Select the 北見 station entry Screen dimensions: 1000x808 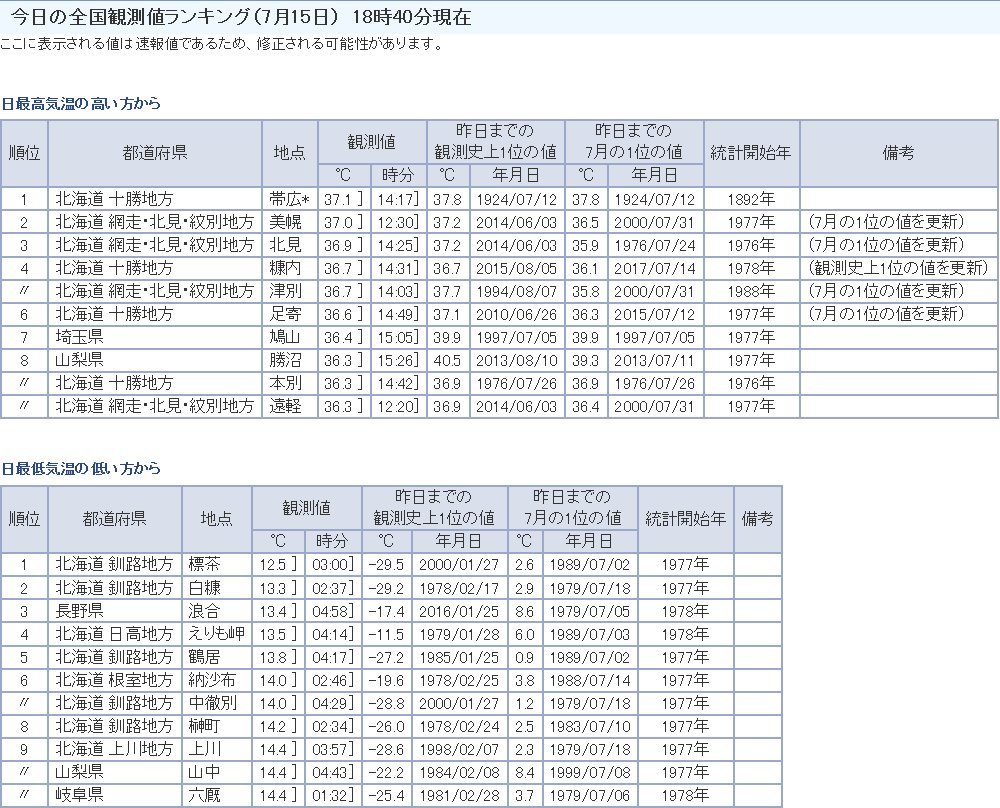point(284,244)
